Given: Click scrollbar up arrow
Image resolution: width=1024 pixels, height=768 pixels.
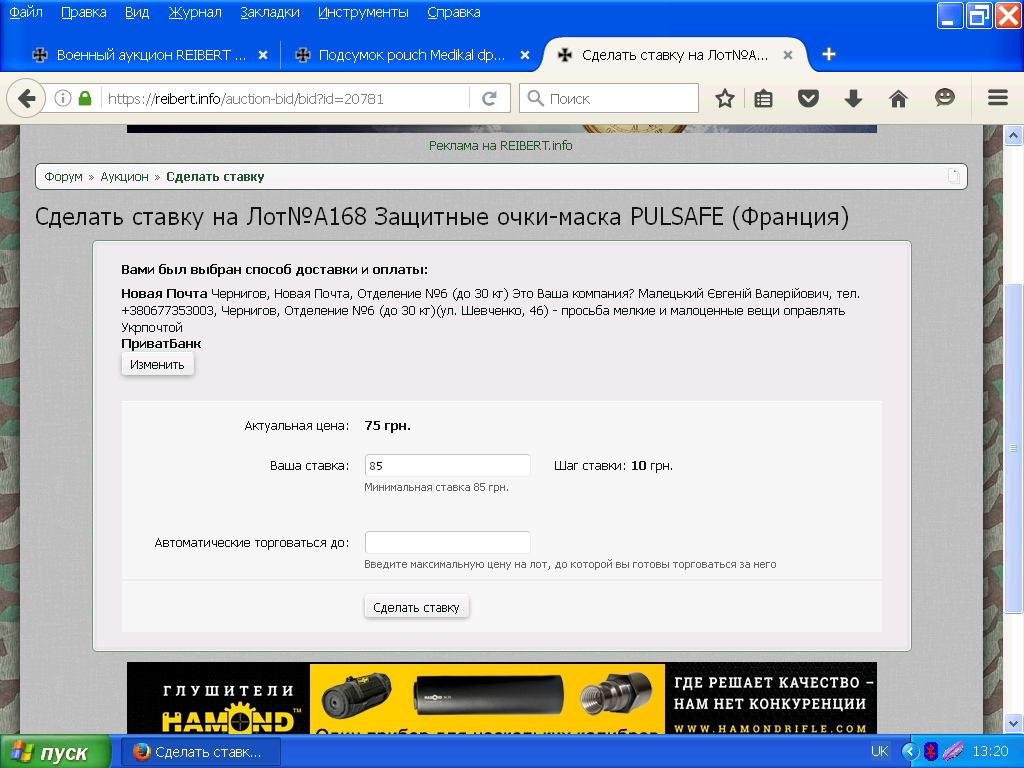Looking at the screenshot, I should [1013, 136].
